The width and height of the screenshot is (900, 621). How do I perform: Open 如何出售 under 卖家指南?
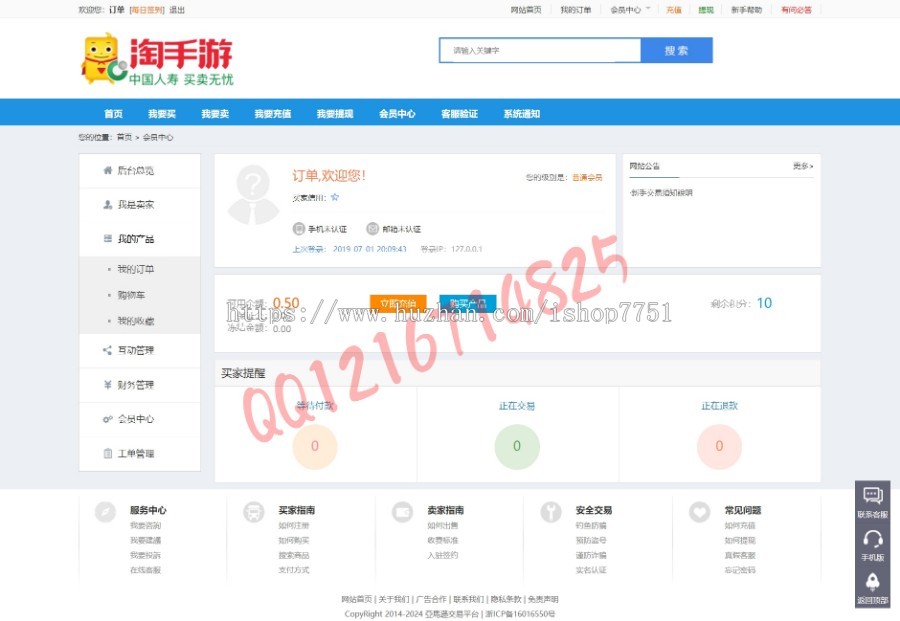443,525
